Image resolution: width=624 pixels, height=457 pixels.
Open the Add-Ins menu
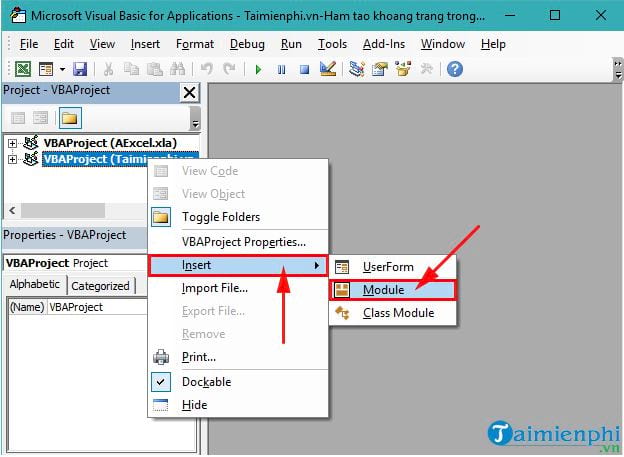(384, 44)
